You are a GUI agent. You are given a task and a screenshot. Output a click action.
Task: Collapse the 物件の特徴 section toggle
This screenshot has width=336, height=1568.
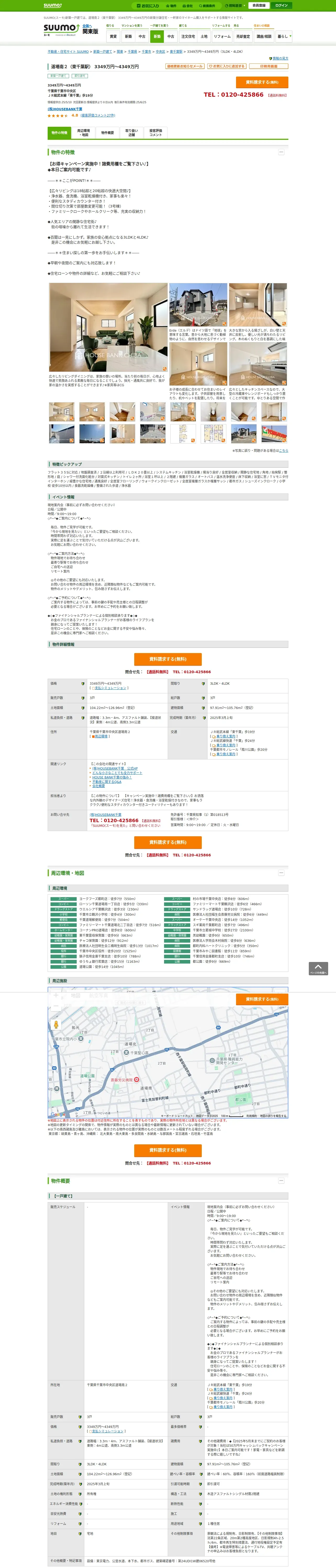281,152
